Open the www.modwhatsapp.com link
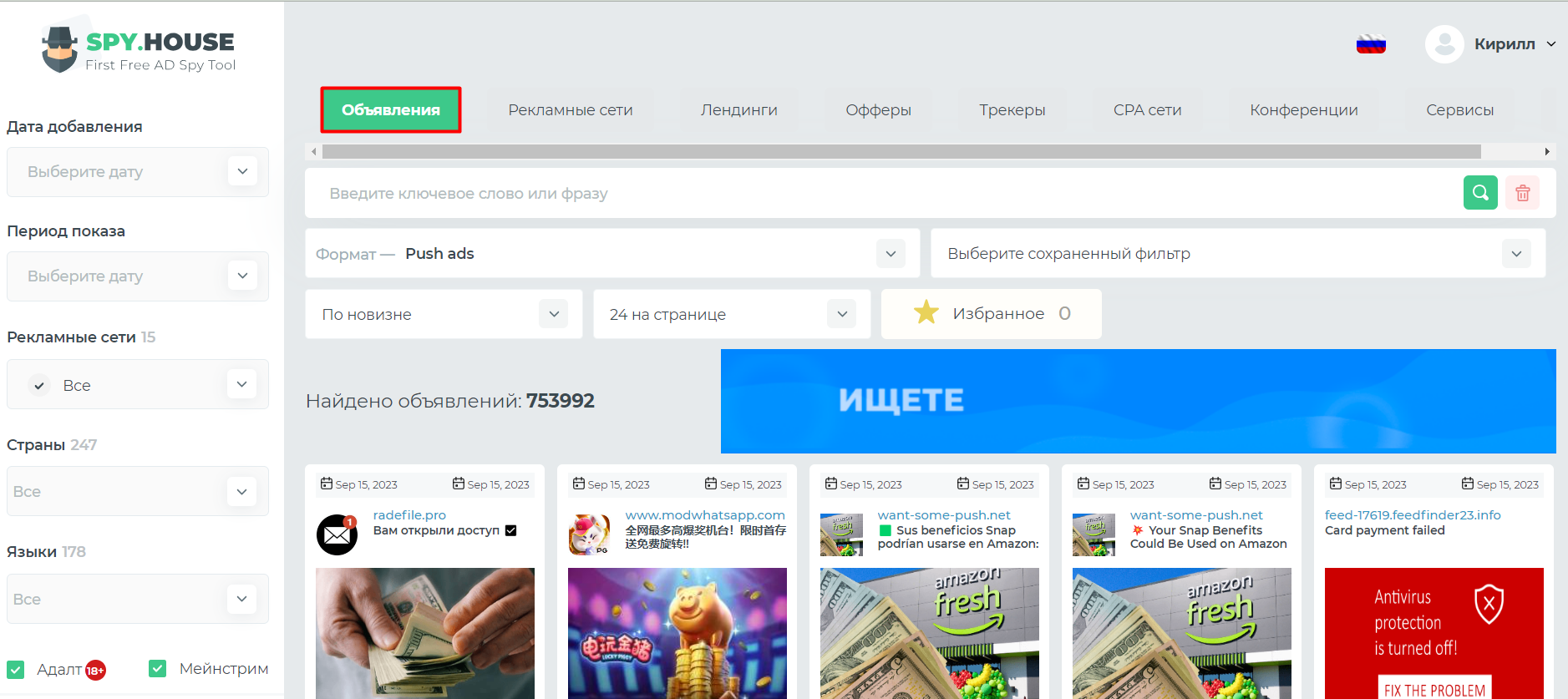 (705, 515)
